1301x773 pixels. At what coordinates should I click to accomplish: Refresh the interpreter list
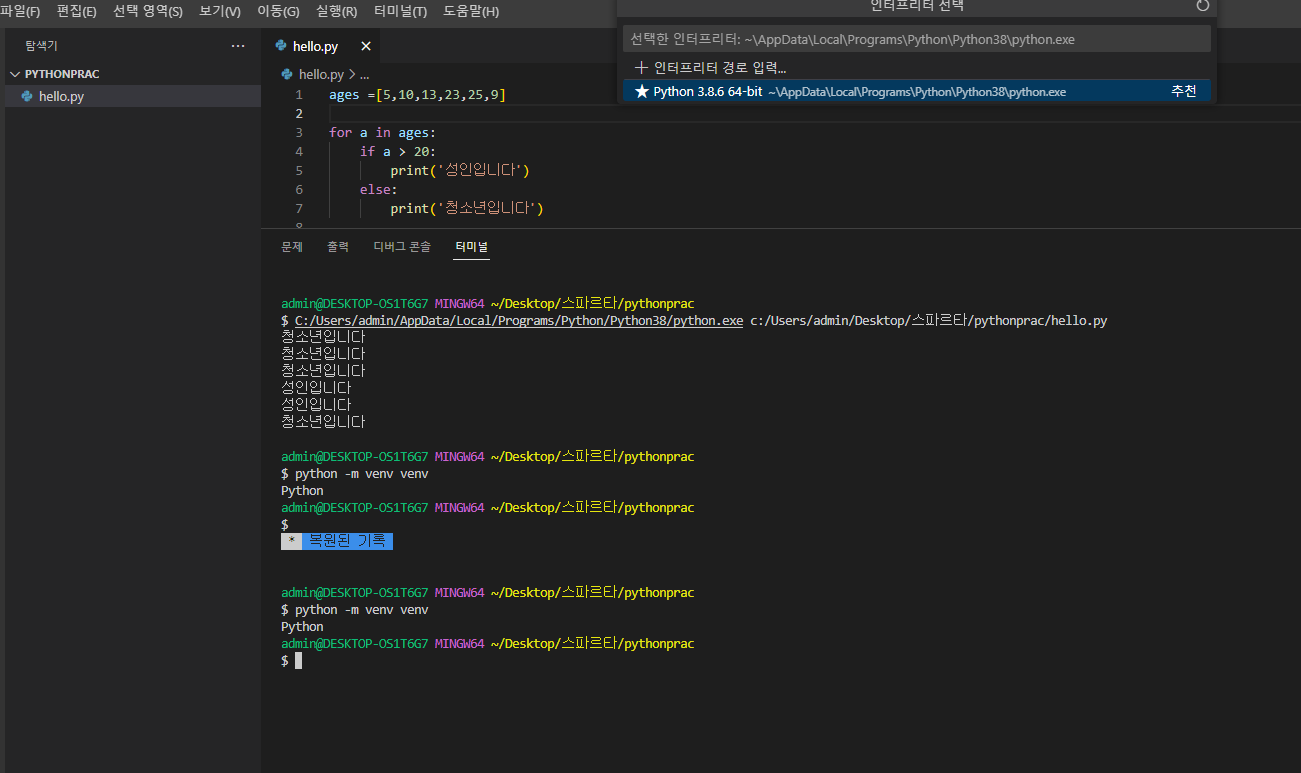click(1203, 6)
